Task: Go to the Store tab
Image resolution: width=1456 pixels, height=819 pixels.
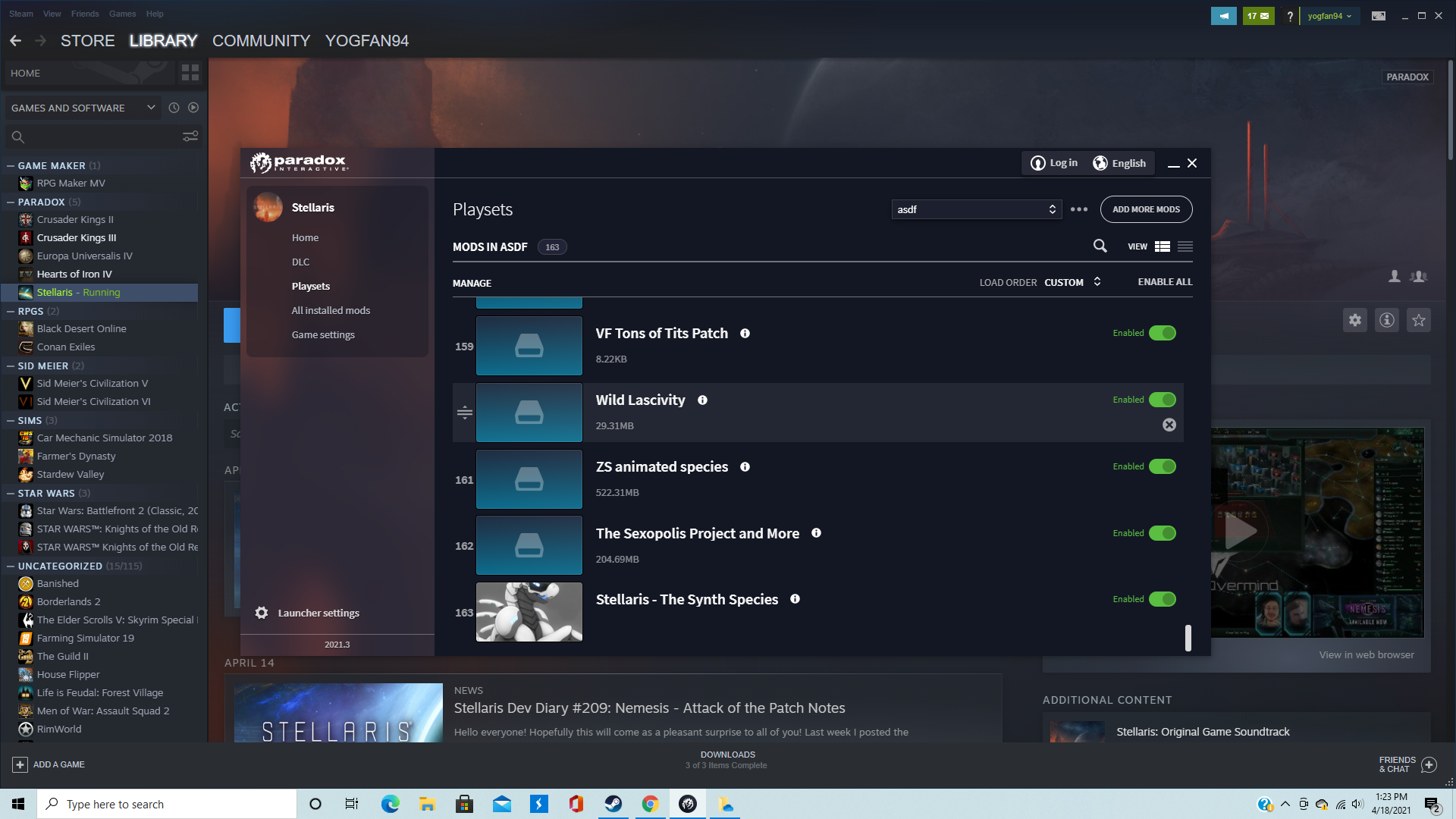Action: (88, 41)
